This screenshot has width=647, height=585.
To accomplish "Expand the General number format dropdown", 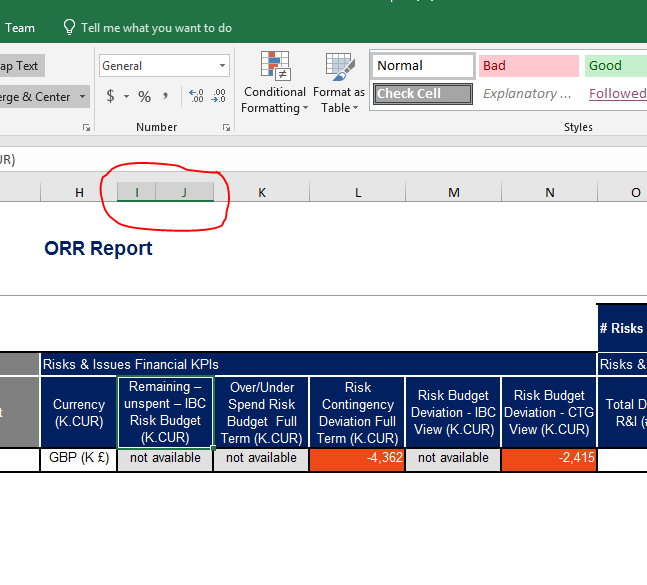I will [222, 66].
